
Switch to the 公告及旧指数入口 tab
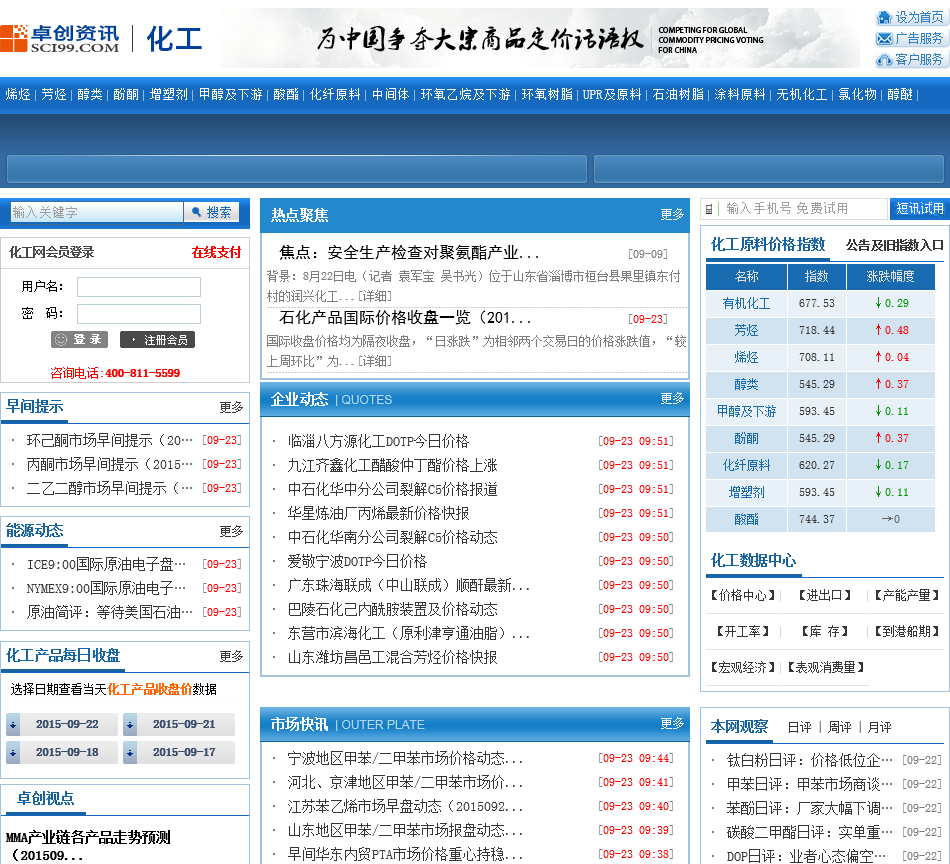(894, 245)
